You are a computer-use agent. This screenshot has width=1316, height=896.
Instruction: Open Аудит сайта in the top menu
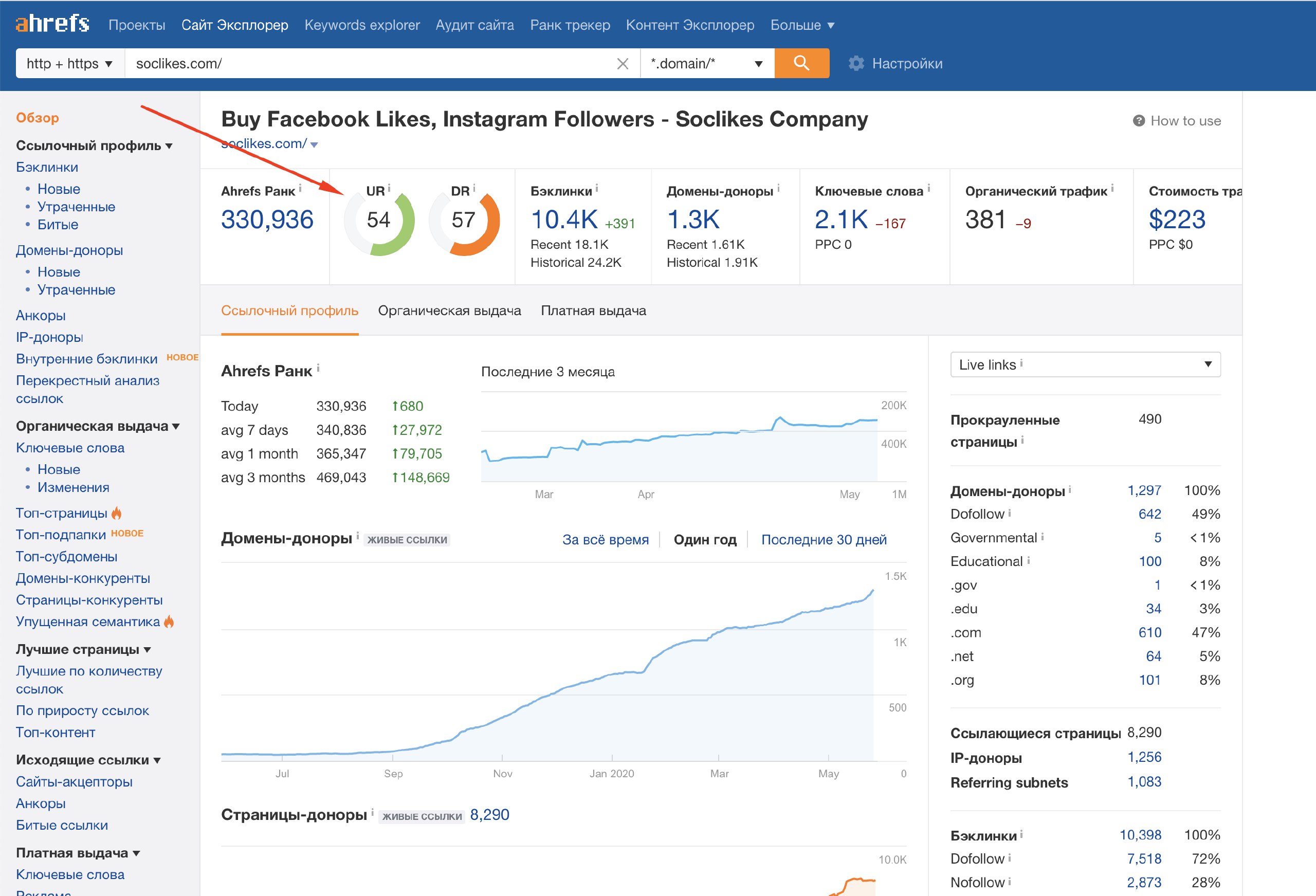[474, 25]
